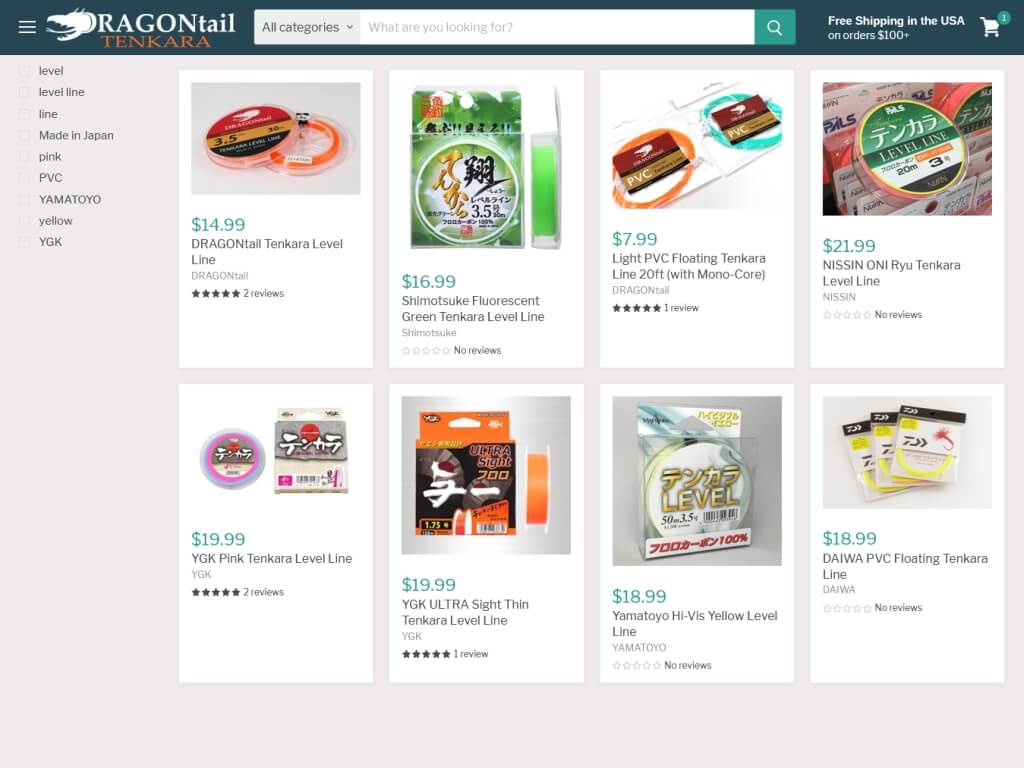The height and width of the screenshot is (768, 1024).
Task: Open the Yamatoyo Hi-Vis Yellow product image
Action: 697,481
